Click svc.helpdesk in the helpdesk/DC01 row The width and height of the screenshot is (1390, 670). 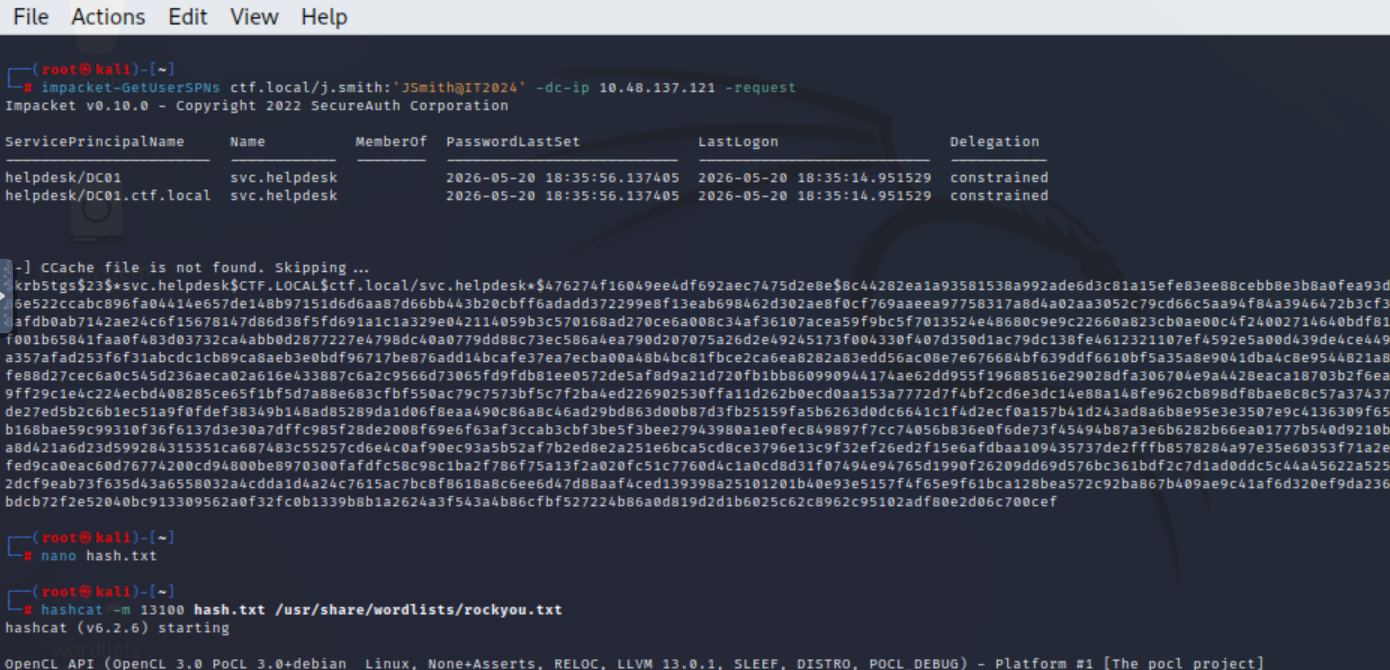point(284,178)
